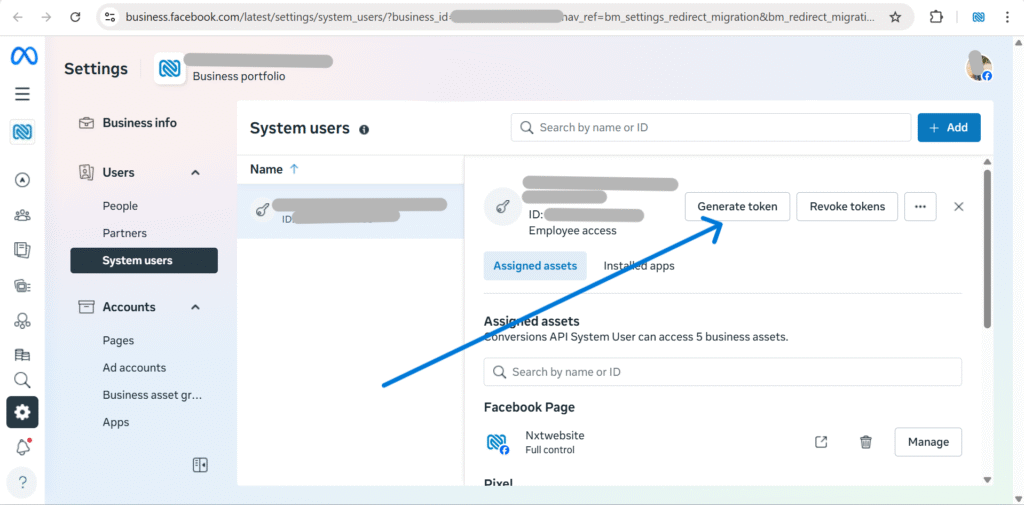Open Nxtwebsite page in new window icon
Screen dimensions: 1024x505
point(821,442)
